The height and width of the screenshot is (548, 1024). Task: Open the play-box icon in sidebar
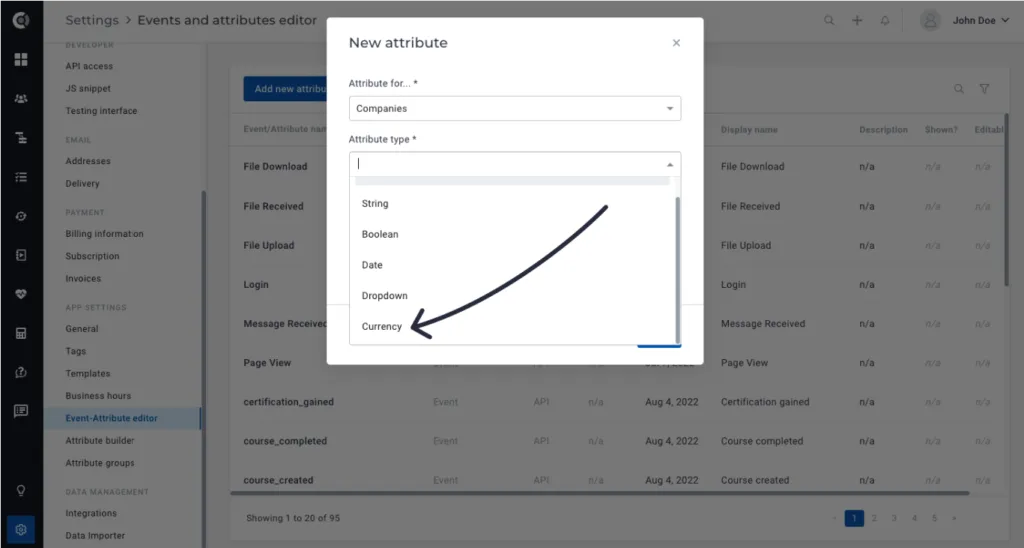(21, 255)
